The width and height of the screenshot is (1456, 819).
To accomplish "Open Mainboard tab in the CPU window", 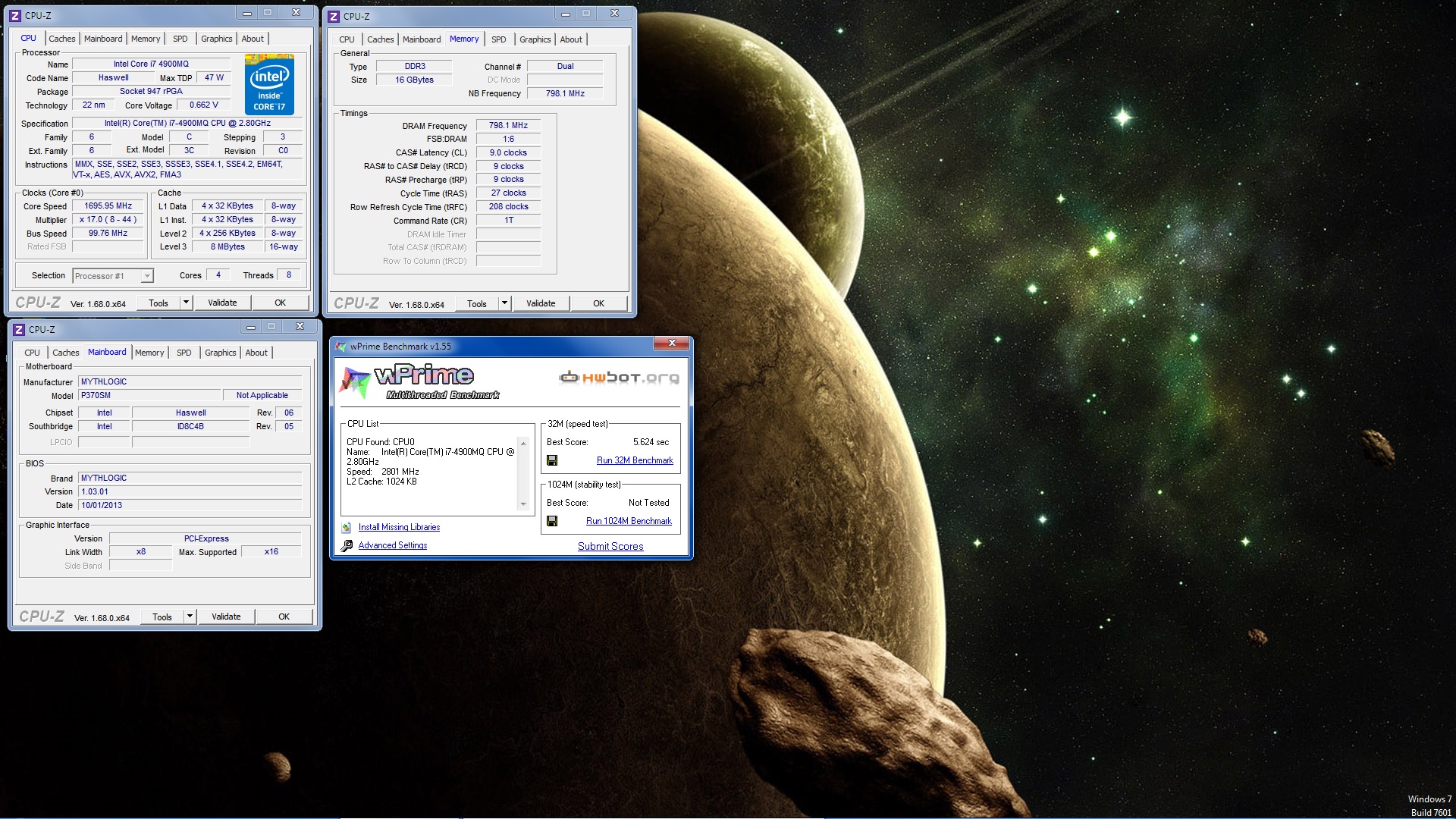I will pos(103,39).
